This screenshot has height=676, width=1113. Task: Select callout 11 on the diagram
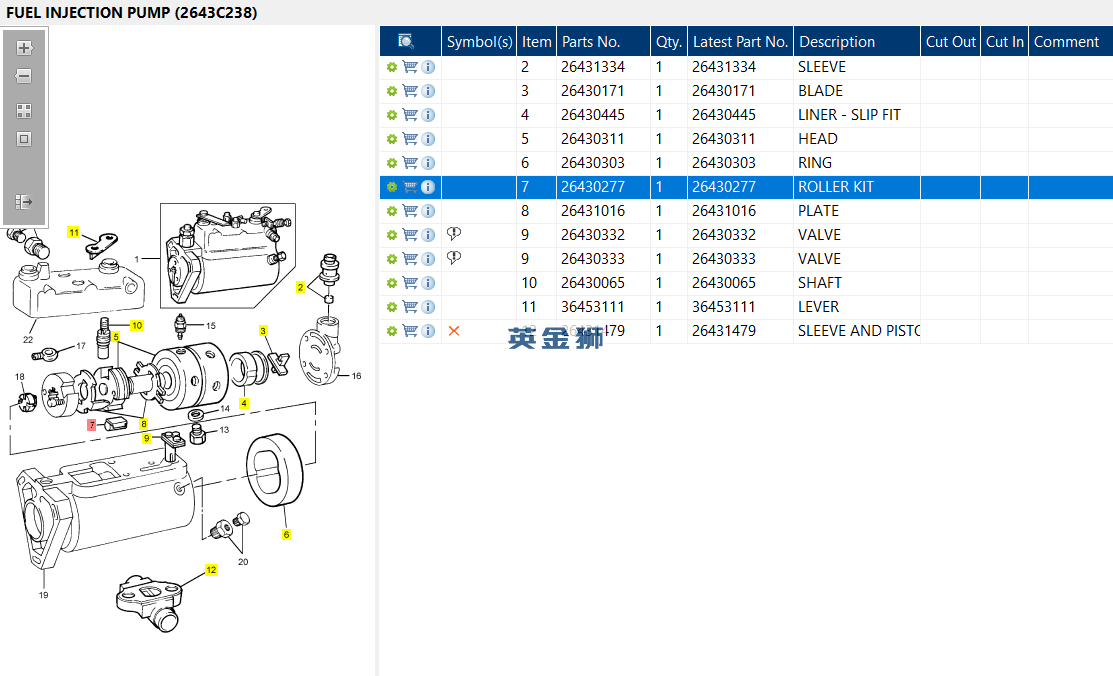click(x=74, y=232)
